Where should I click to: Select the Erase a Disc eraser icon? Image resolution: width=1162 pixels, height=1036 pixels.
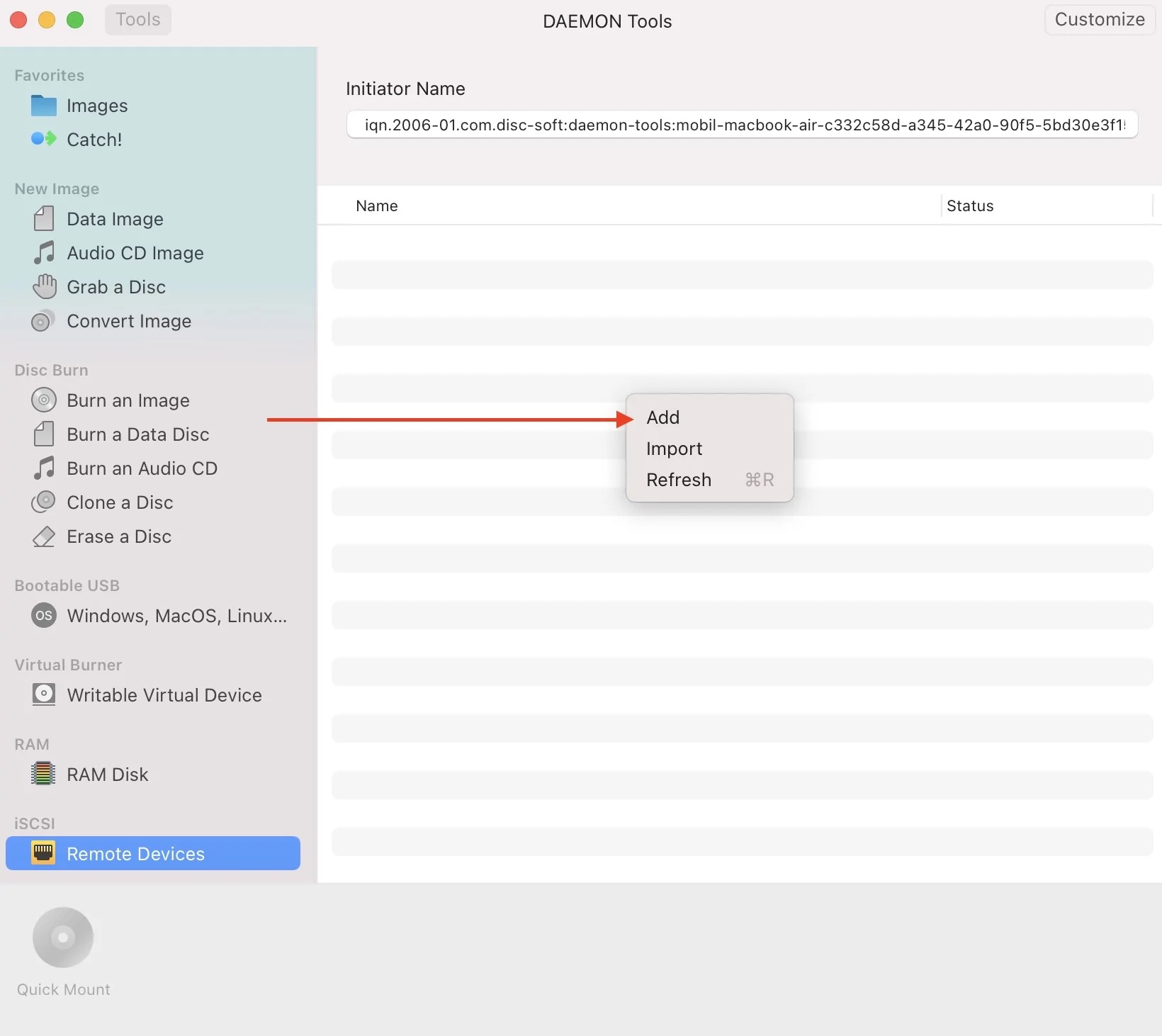pyautogui.click(x=44, y=536)
